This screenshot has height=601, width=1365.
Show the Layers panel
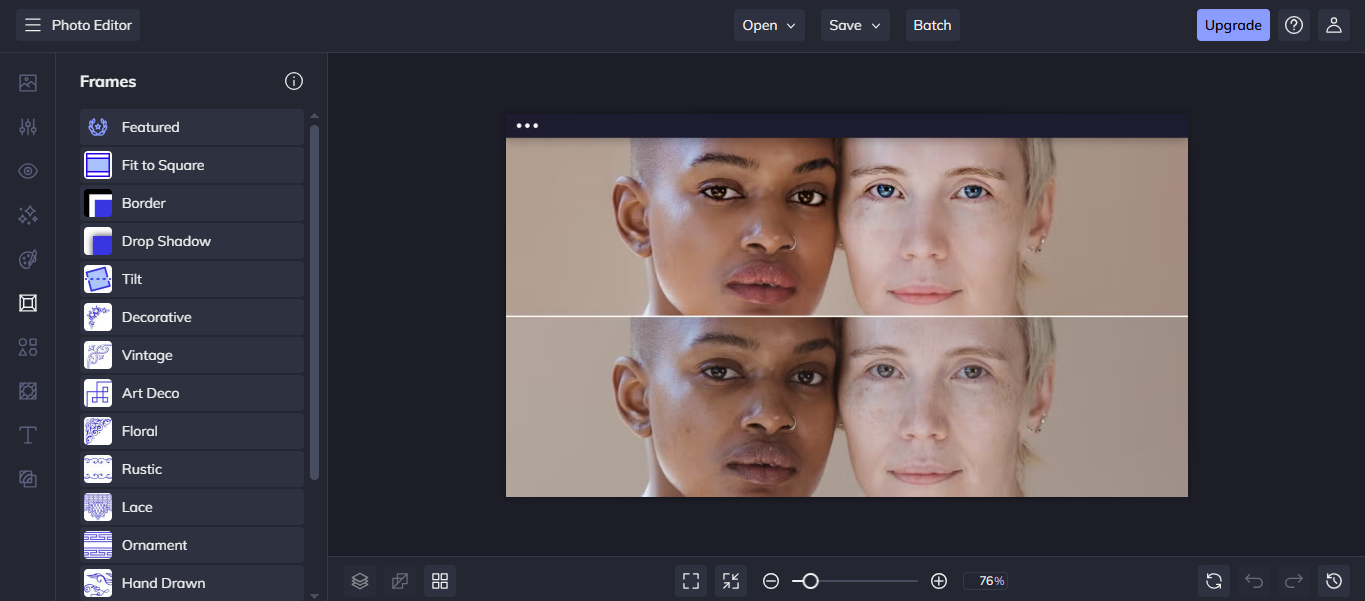360,580
